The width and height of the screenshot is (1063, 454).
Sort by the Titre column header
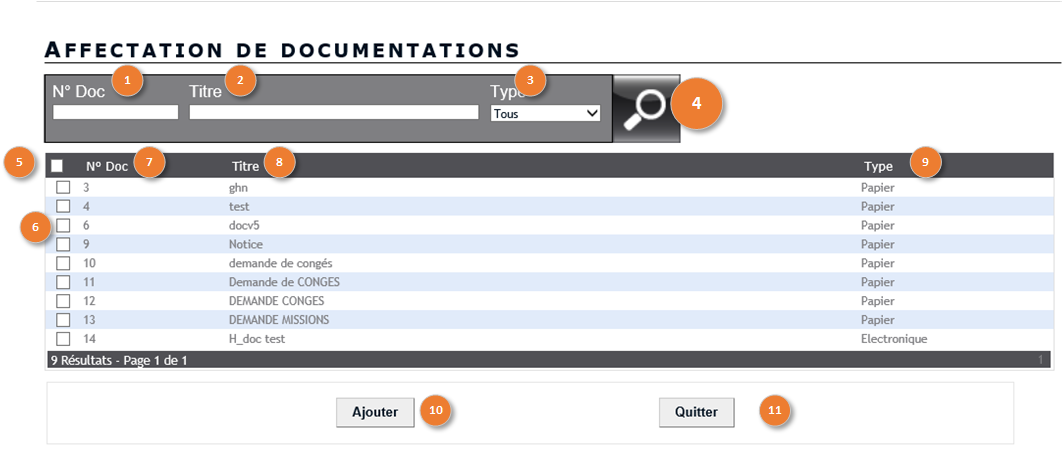[245, 166]
